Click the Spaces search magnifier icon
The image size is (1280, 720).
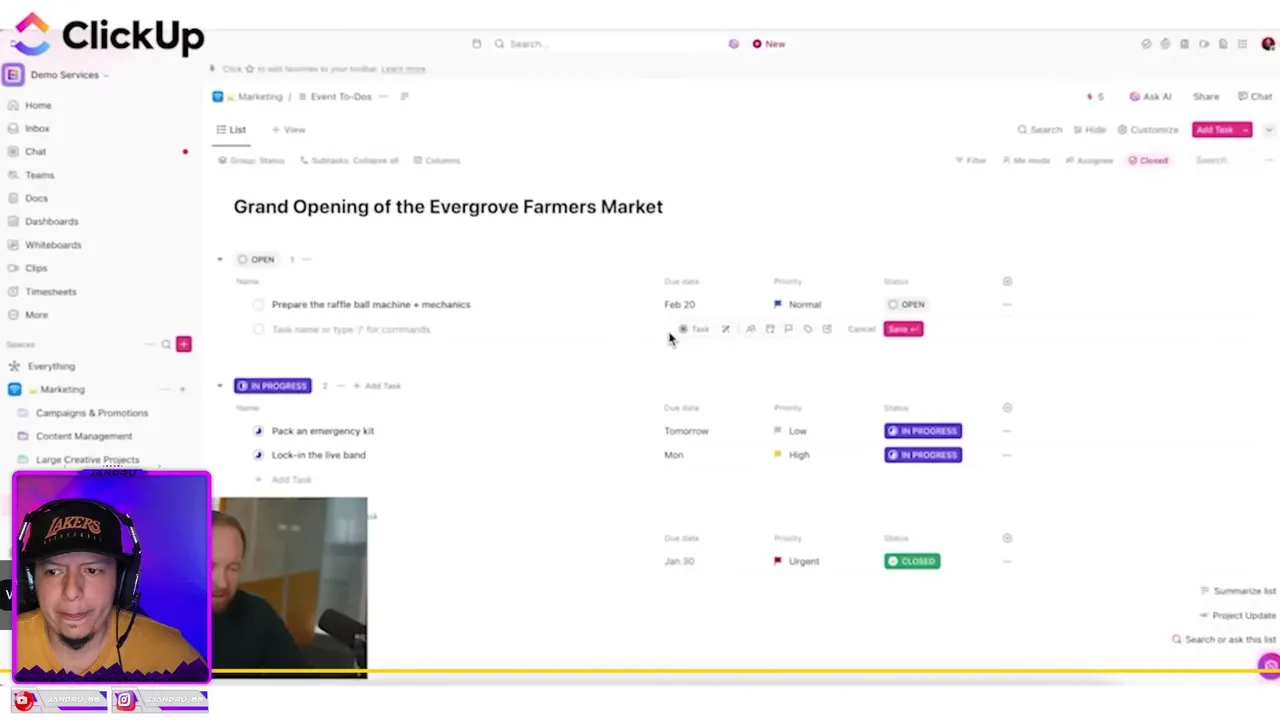coord(166,344)
